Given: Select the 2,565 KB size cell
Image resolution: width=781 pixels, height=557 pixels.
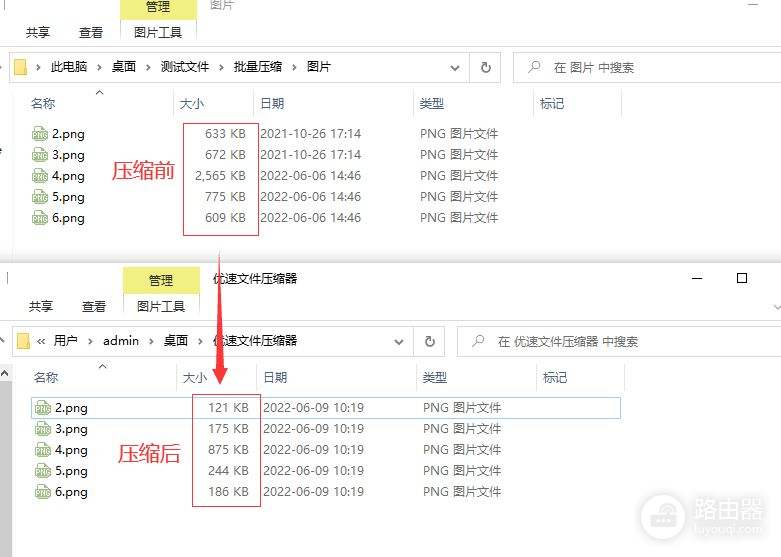Looking at the screenshot, I should pyautogui.click(x=220, y=176).
